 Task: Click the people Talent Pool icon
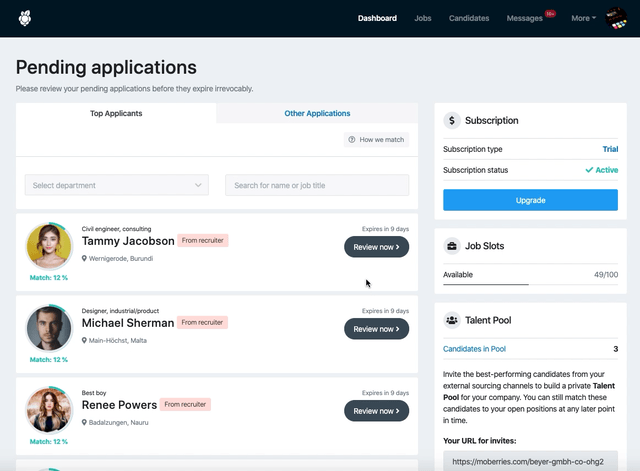point(452,320)
